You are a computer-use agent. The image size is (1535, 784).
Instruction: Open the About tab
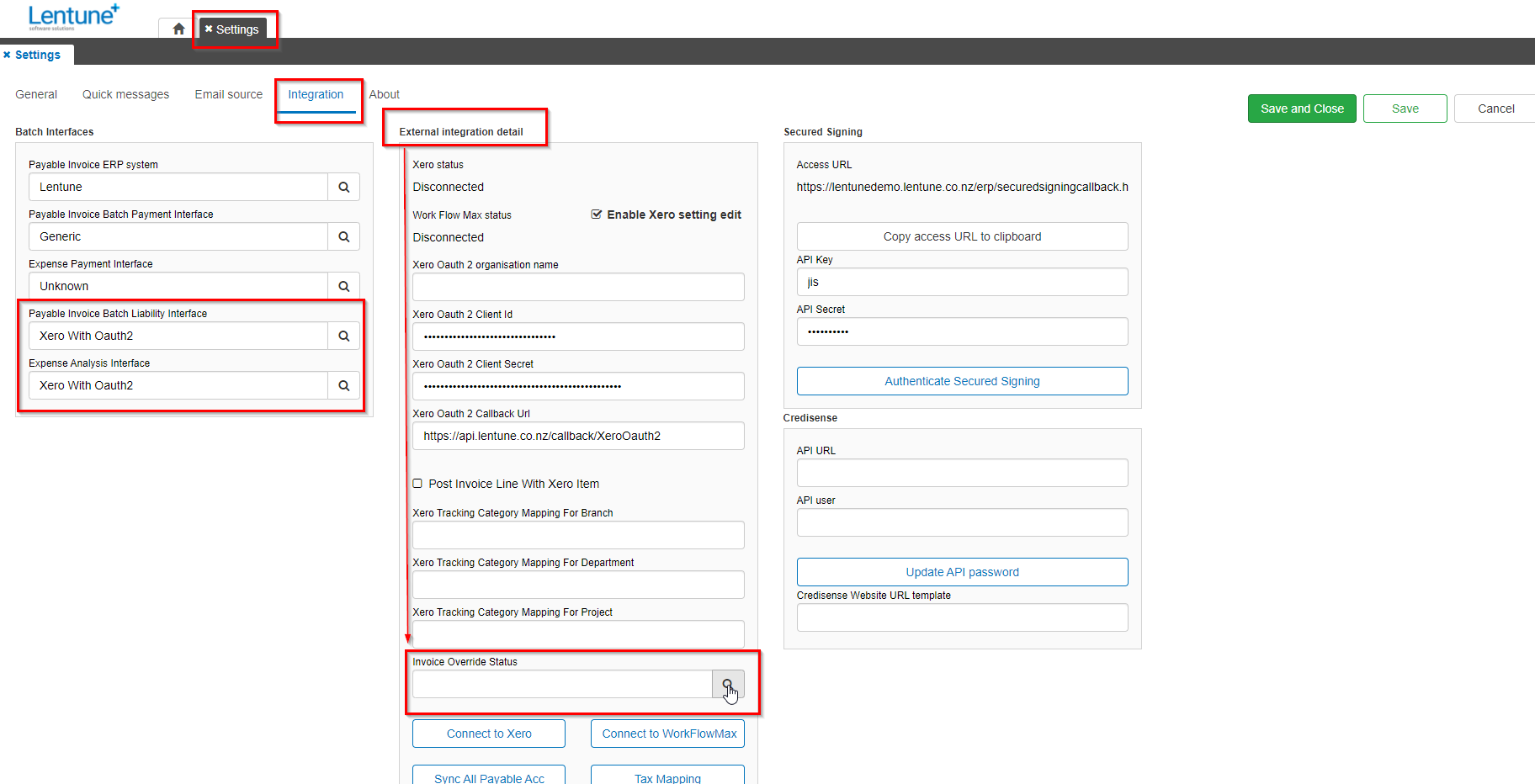[x=385, y=94]
